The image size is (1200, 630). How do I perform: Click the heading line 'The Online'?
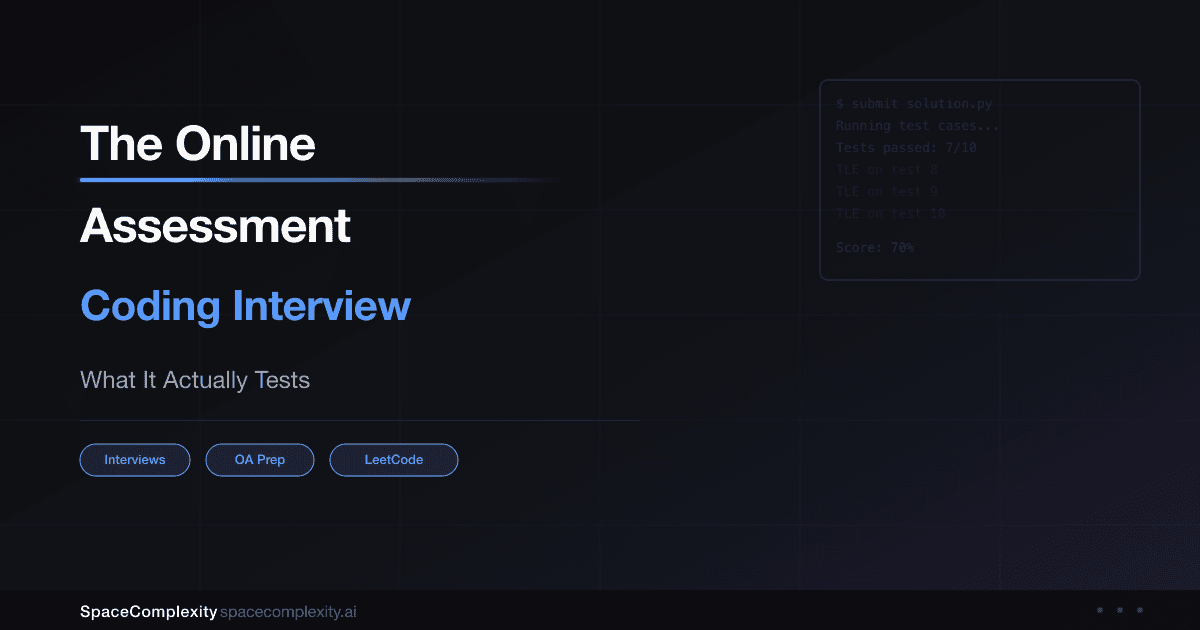point(198,145)
